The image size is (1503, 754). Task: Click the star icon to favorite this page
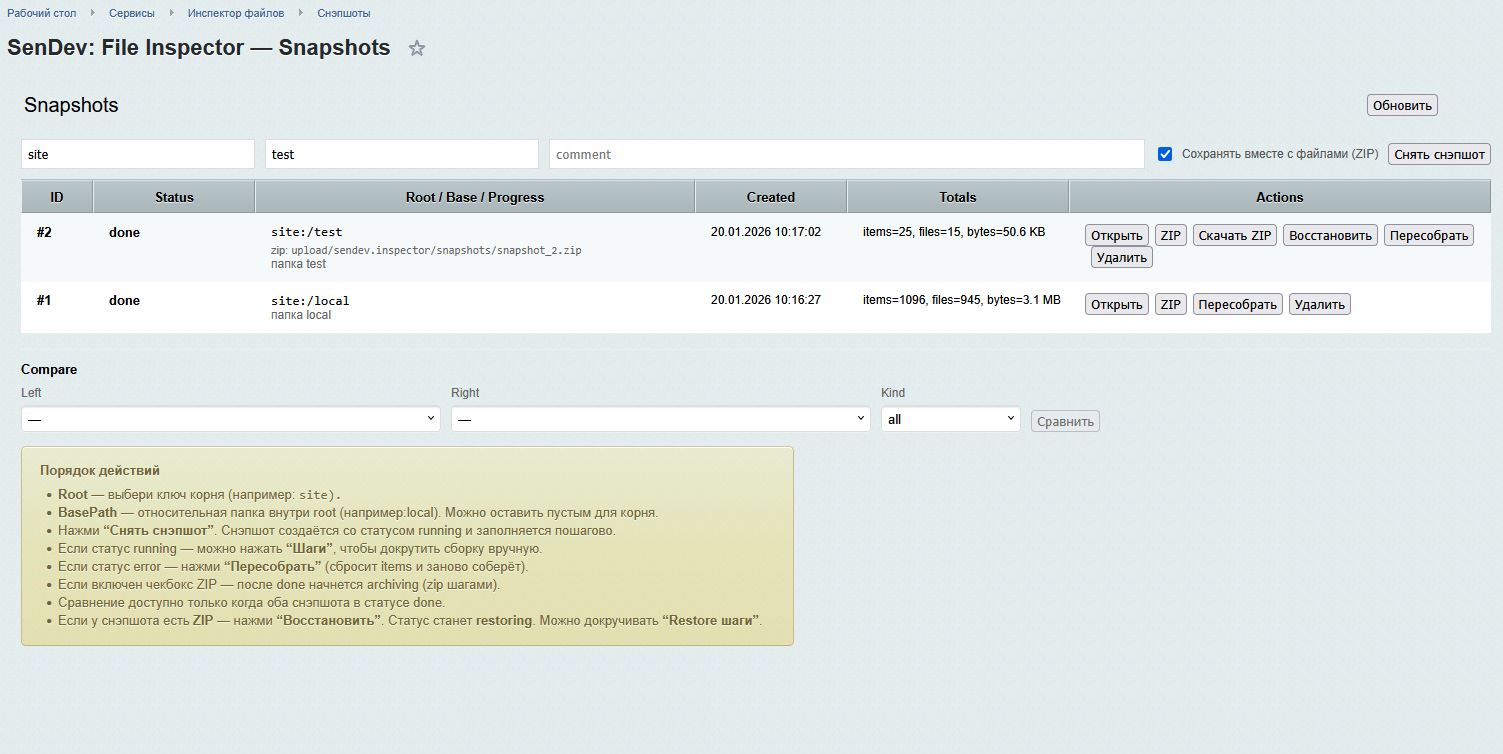pos(417,48)
